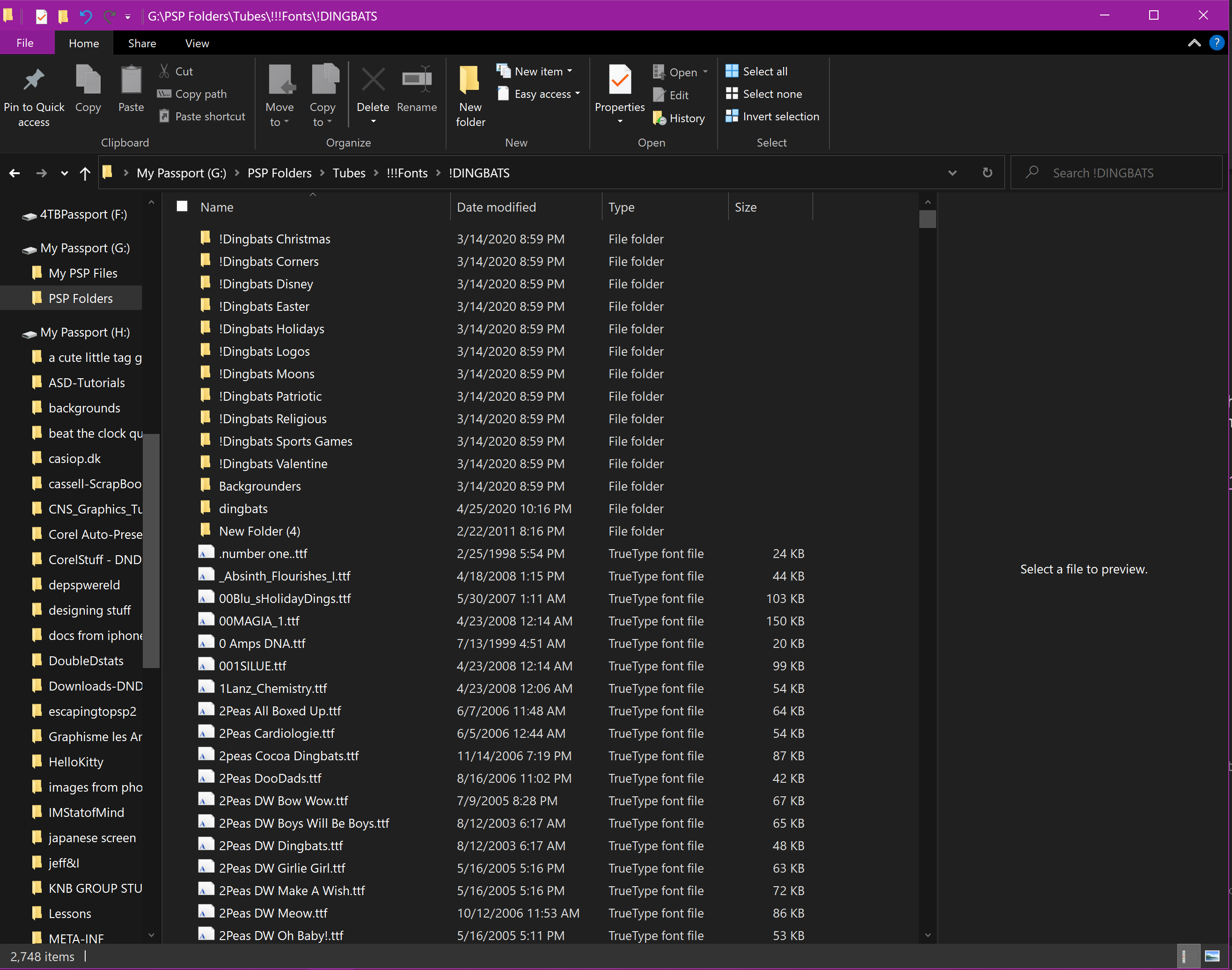
Task: Open the File menu
Action: coord(25,43)
